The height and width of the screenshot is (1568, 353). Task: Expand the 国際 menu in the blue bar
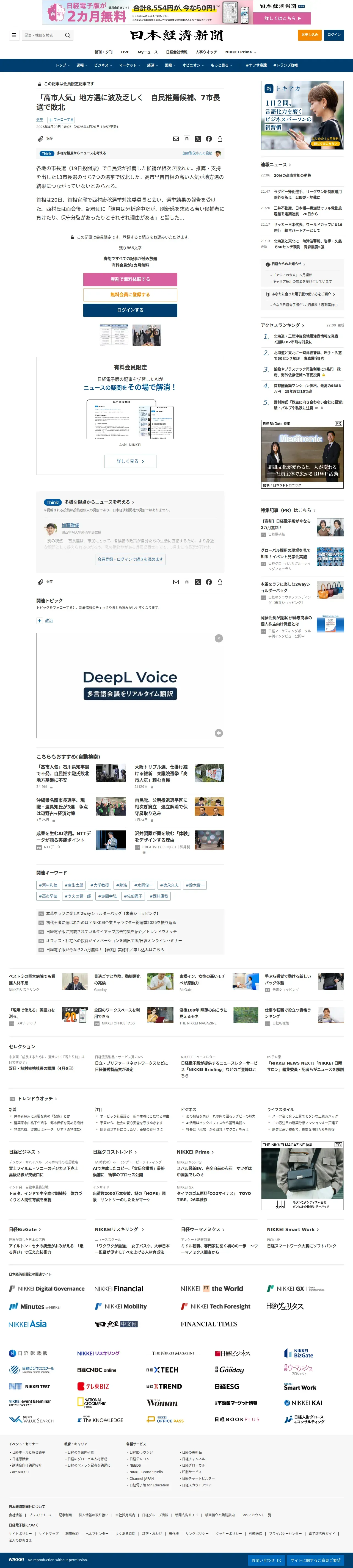(170, 65)
